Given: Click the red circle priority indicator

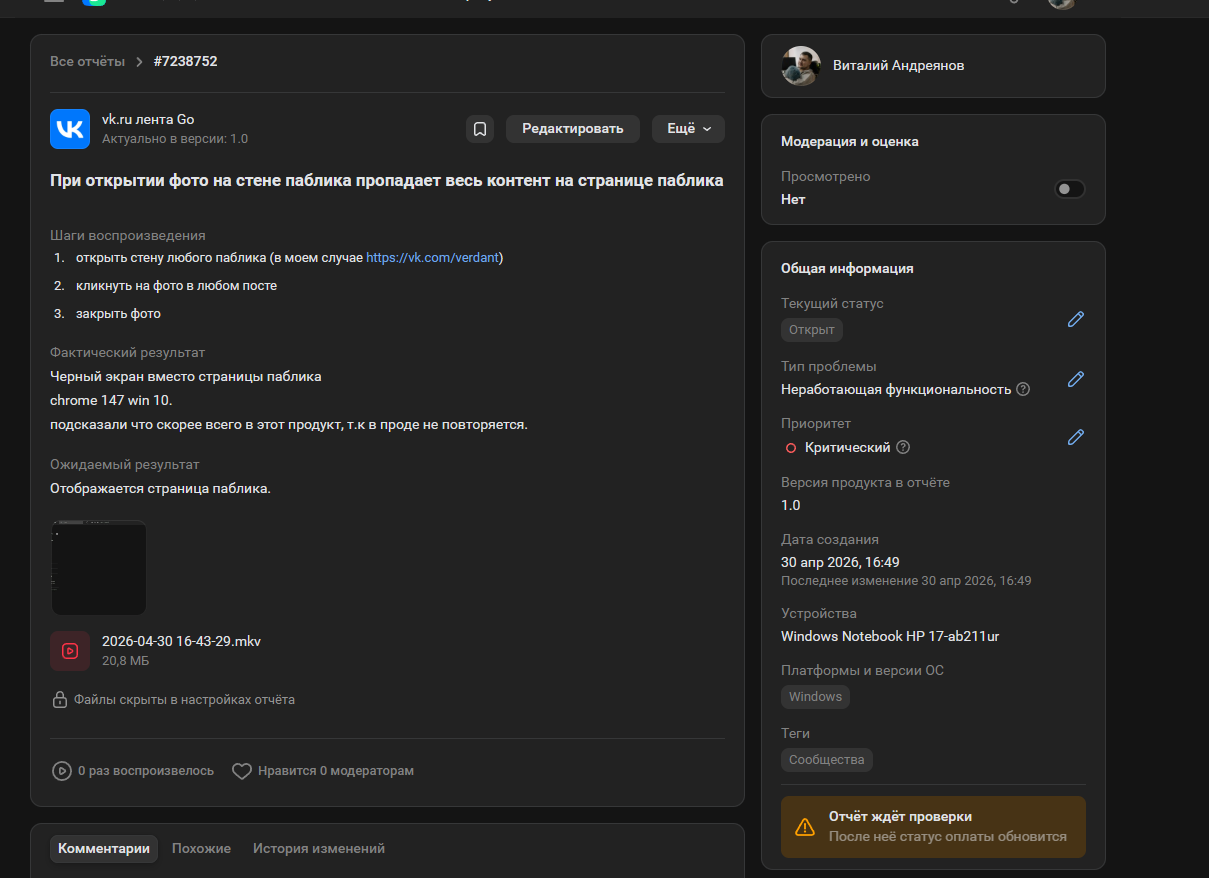Looking at the screenshot, I should [791, 448].
